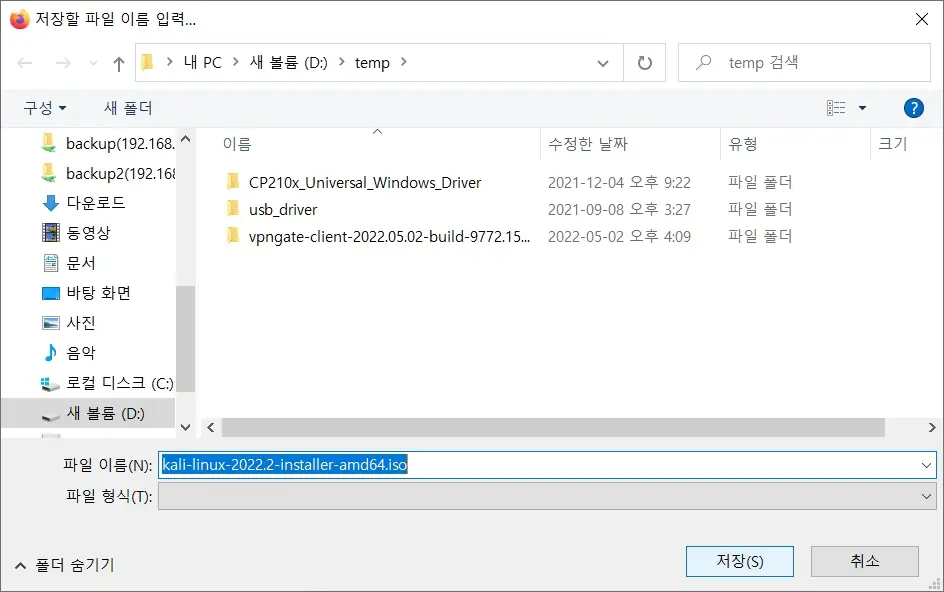The width and height of the screenshot is (944, 592).
Task: Select CP210x_Universal_Windows_Driver folder
Action: (x=365, y=182)
